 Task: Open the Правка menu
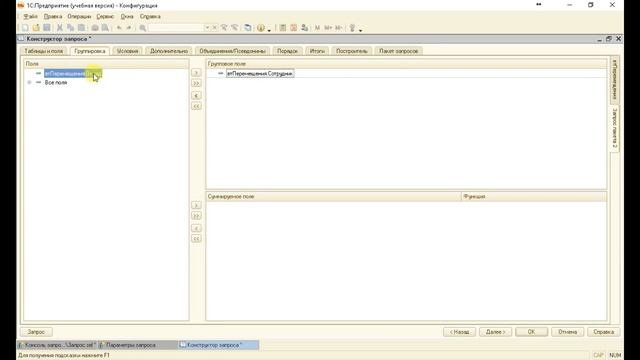pyautogui.click(x=53, y=17)
